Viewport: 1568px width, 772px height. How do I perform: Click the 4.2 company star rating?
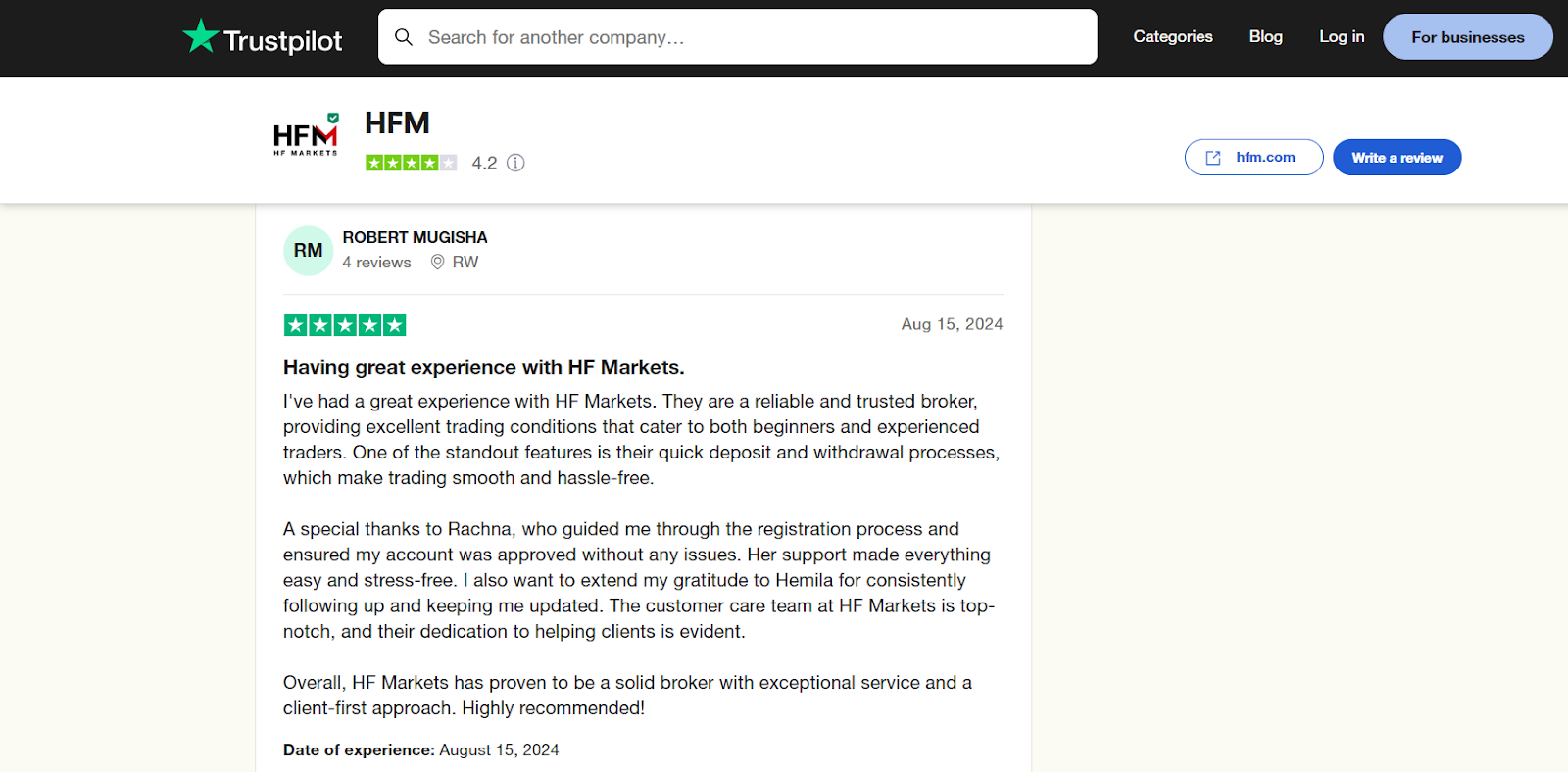coord(412,163)
